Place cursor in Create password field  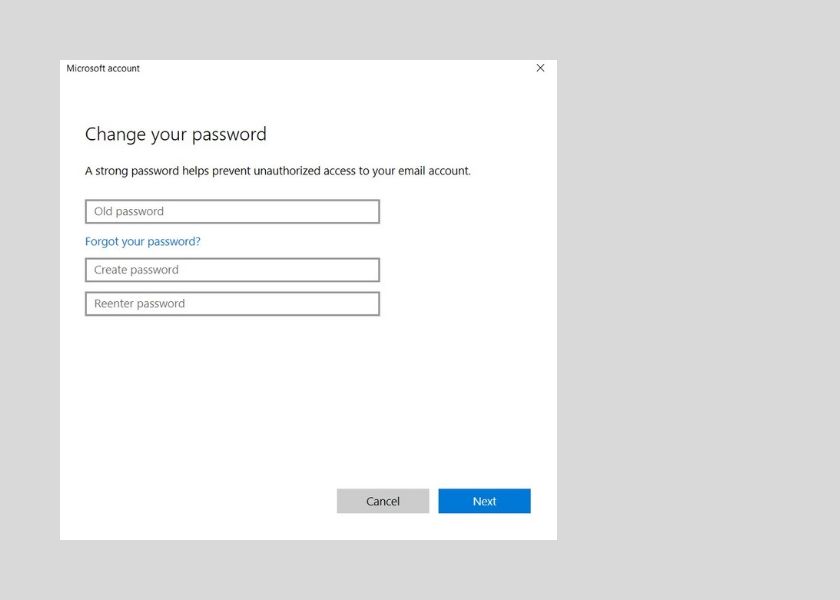point(232,270)
